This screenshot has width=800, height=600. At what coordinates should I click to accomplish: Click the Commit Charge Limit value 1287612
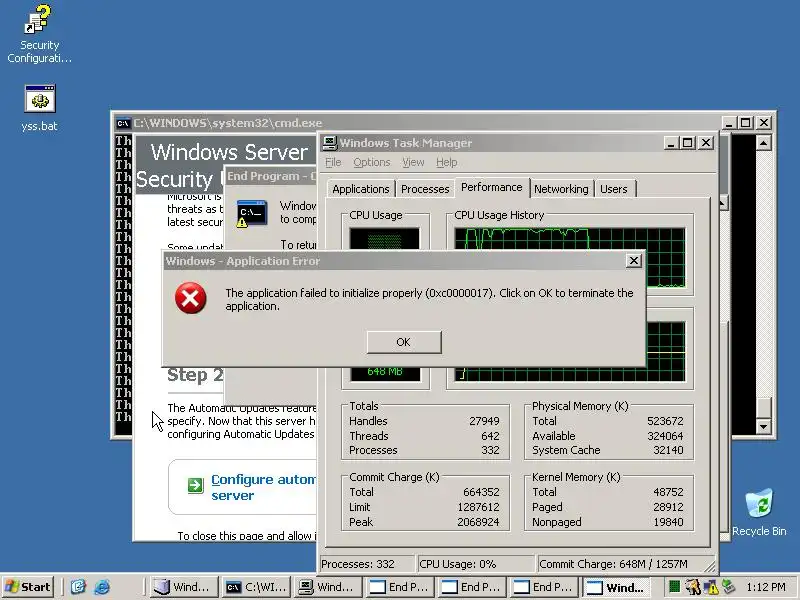478,507
